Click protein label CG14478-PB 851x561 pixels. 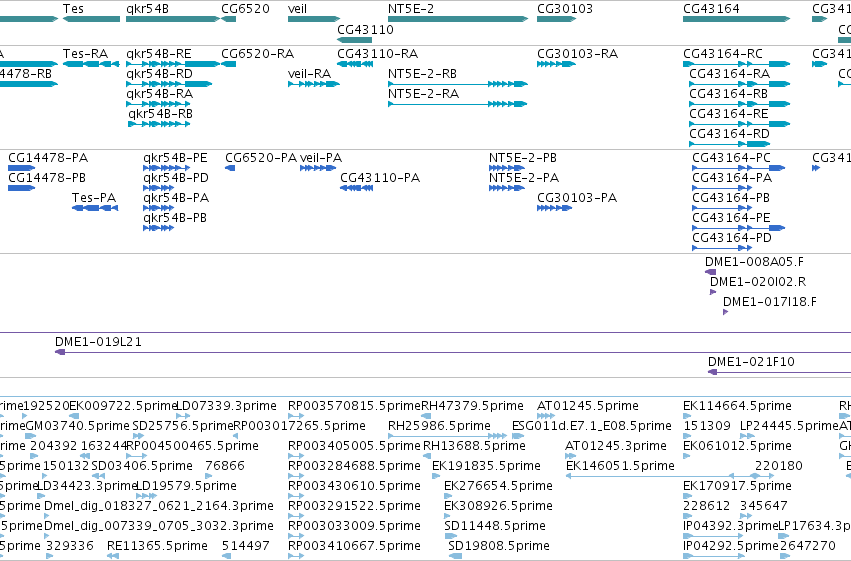click(x=47, y=178)
